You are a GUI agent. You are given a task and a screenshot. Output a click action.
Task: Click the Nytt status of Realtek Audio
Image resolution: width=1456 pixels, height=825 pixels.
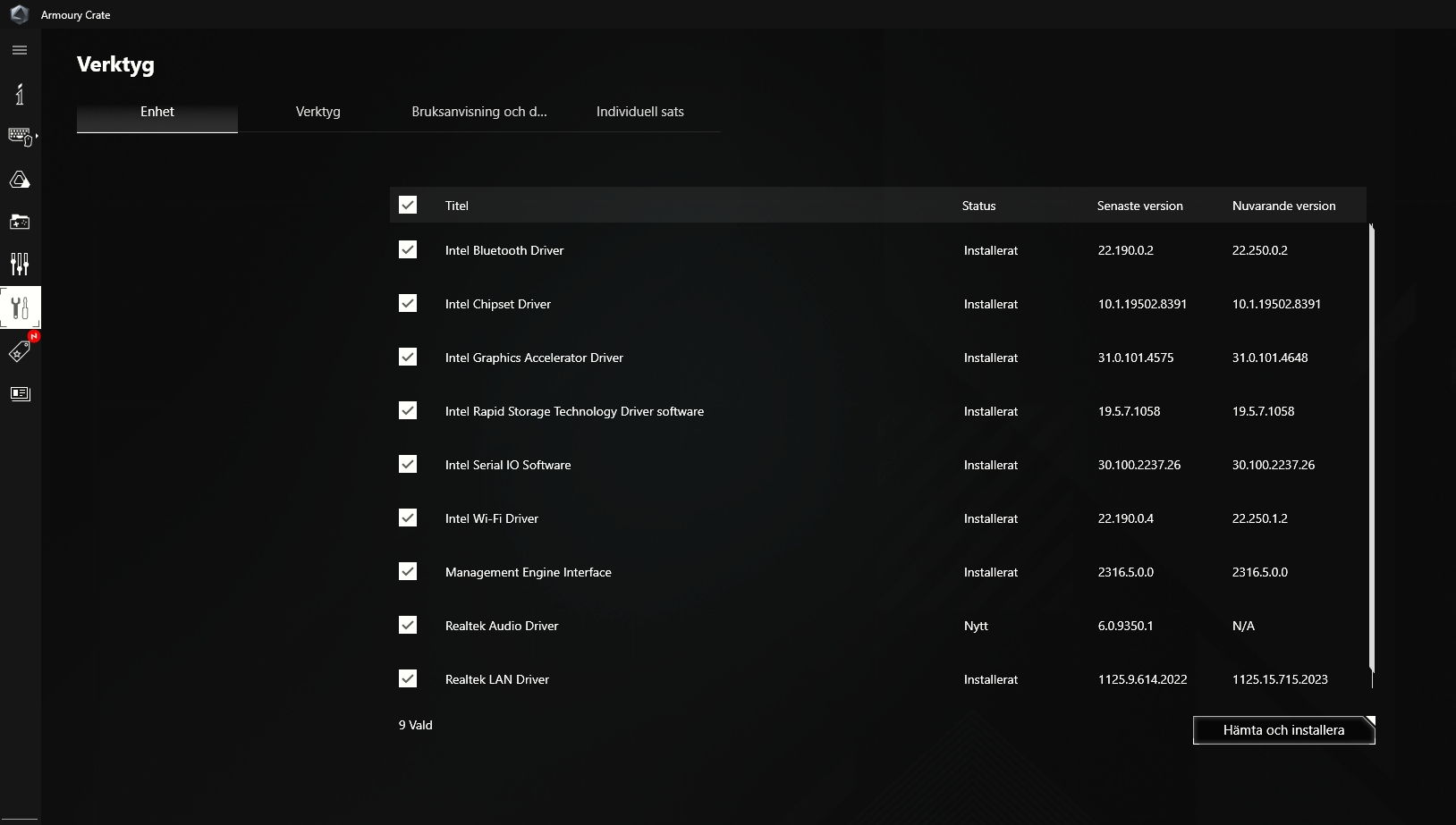(x=976, y=626)
